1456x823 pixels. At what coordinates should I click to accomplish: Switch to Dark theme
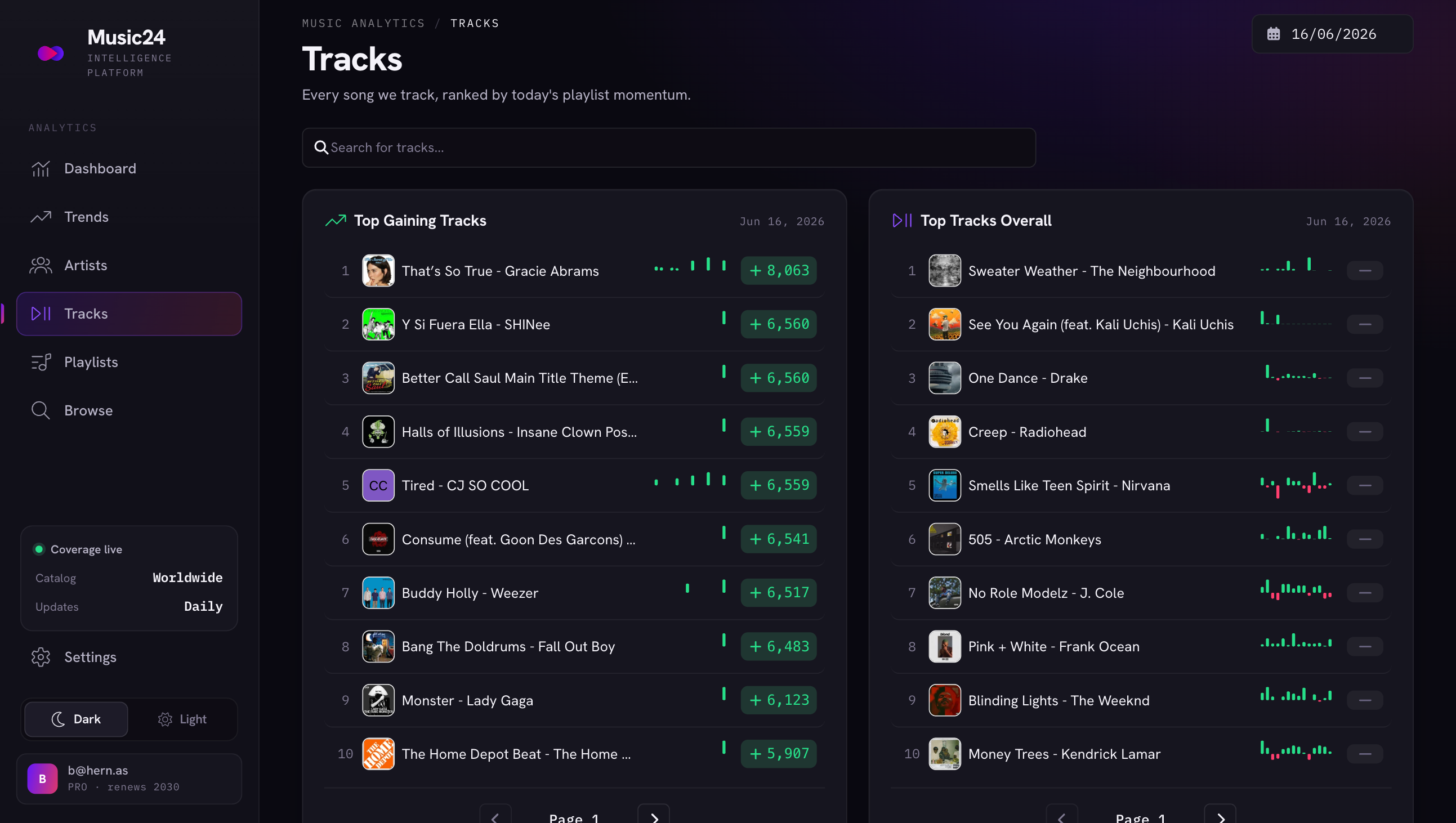pyautogui.click(x=77, y=719)
